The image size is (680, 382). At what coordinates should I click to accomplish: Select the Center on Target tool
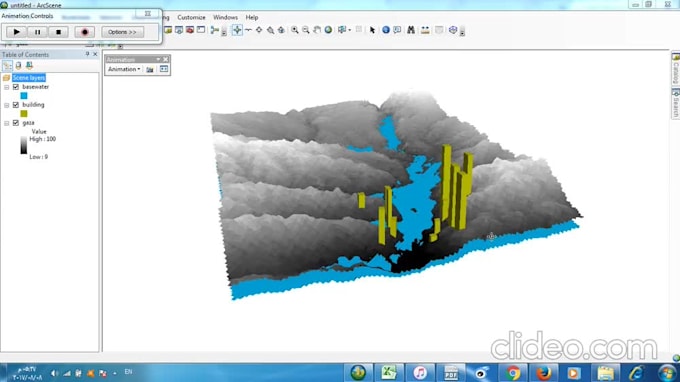259,30
